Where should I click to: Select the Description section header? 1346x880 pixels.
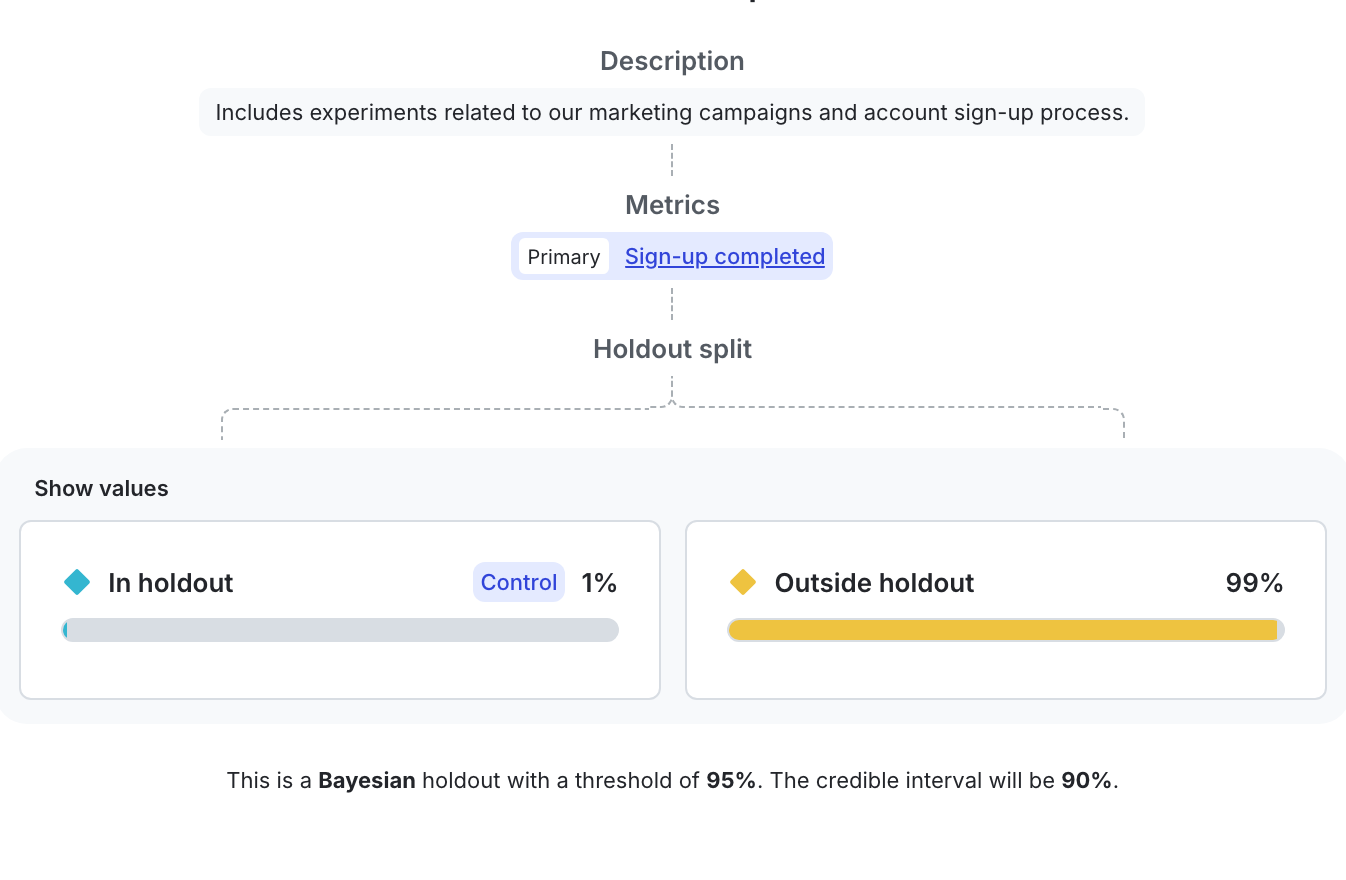tap(671, 61)
